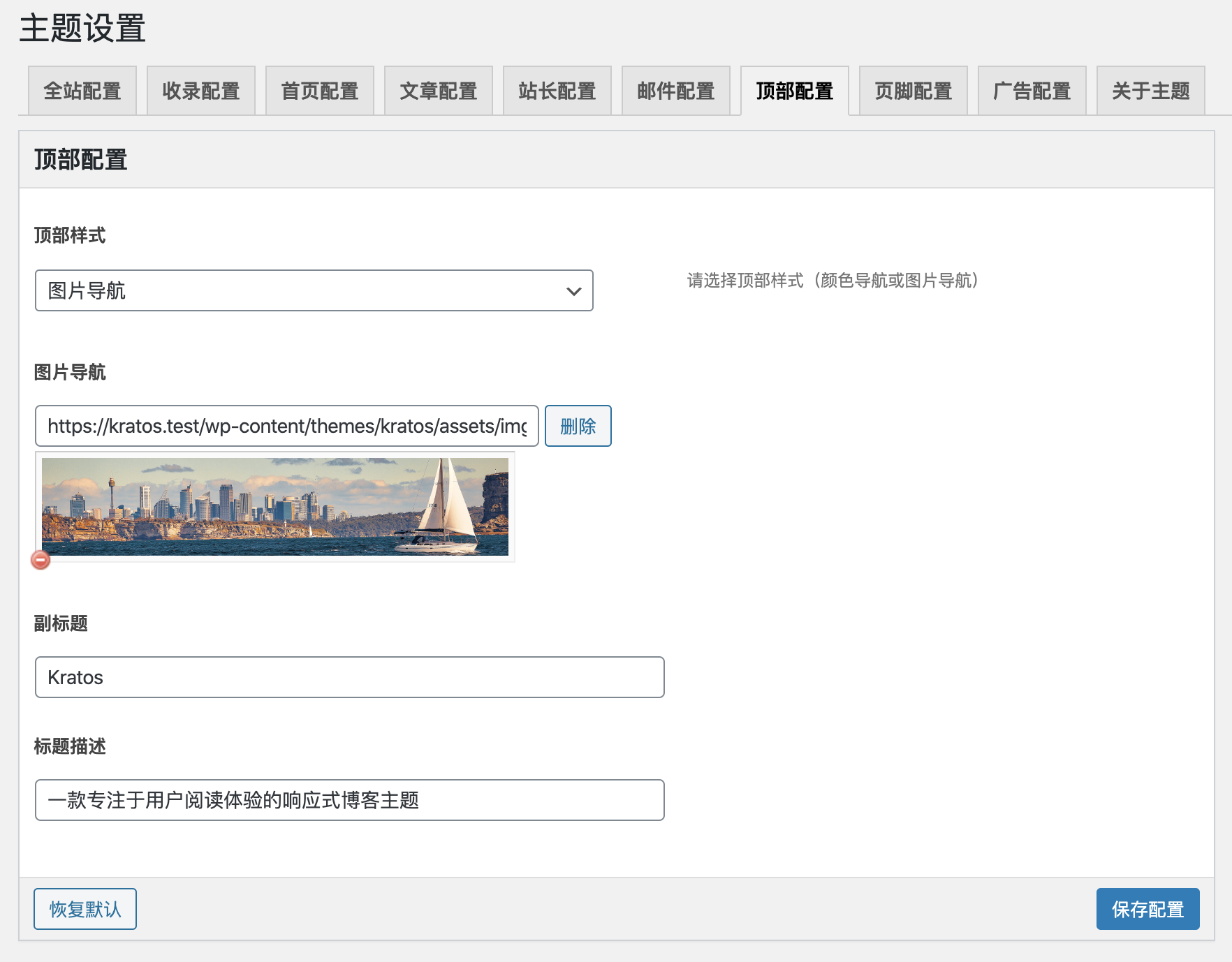Click the 恢复默认 button

[85, 909]
